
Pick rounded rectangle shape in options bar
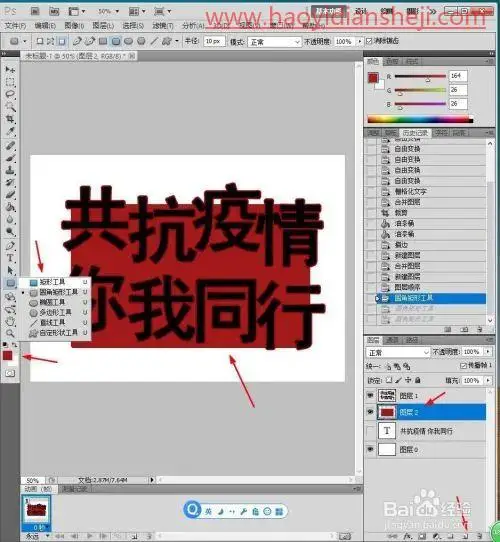116,41
